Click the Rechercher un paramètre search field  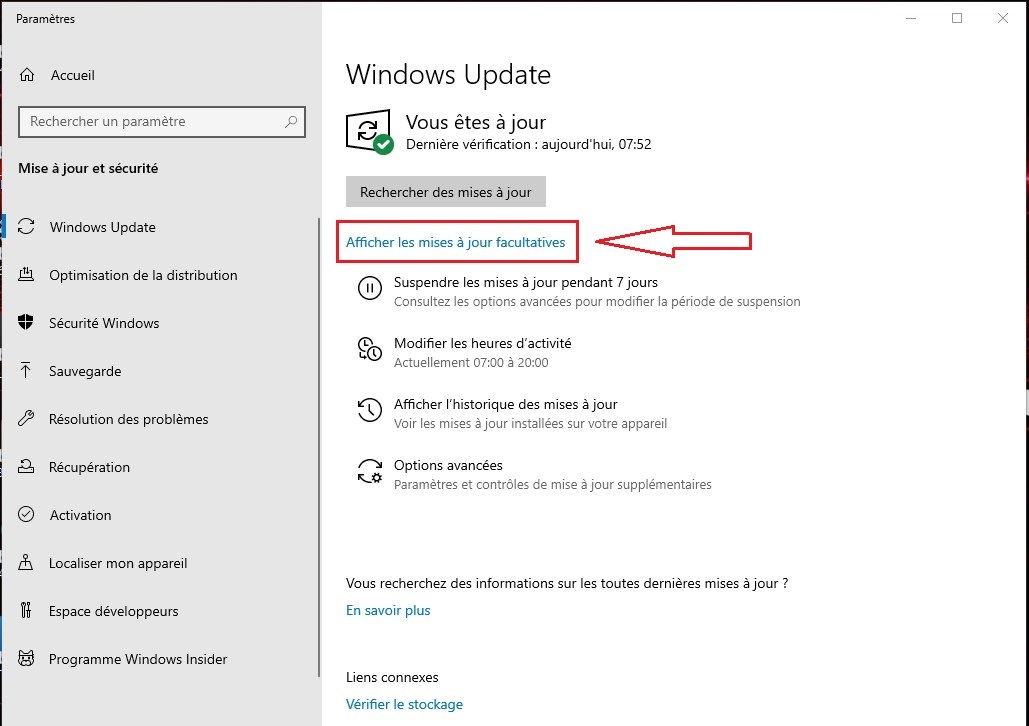(x=161, y=121)
